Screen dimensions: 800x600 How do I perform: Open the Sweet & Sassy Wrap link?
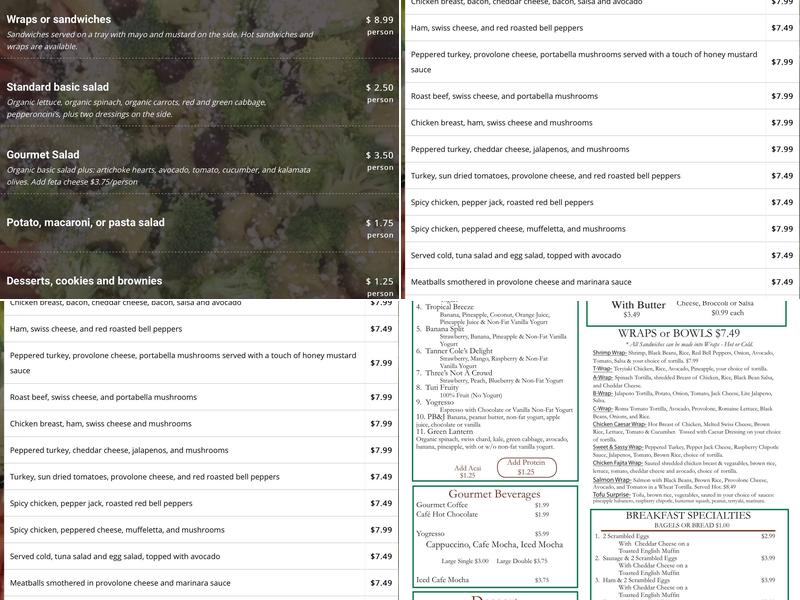click(x=617, y=447)
